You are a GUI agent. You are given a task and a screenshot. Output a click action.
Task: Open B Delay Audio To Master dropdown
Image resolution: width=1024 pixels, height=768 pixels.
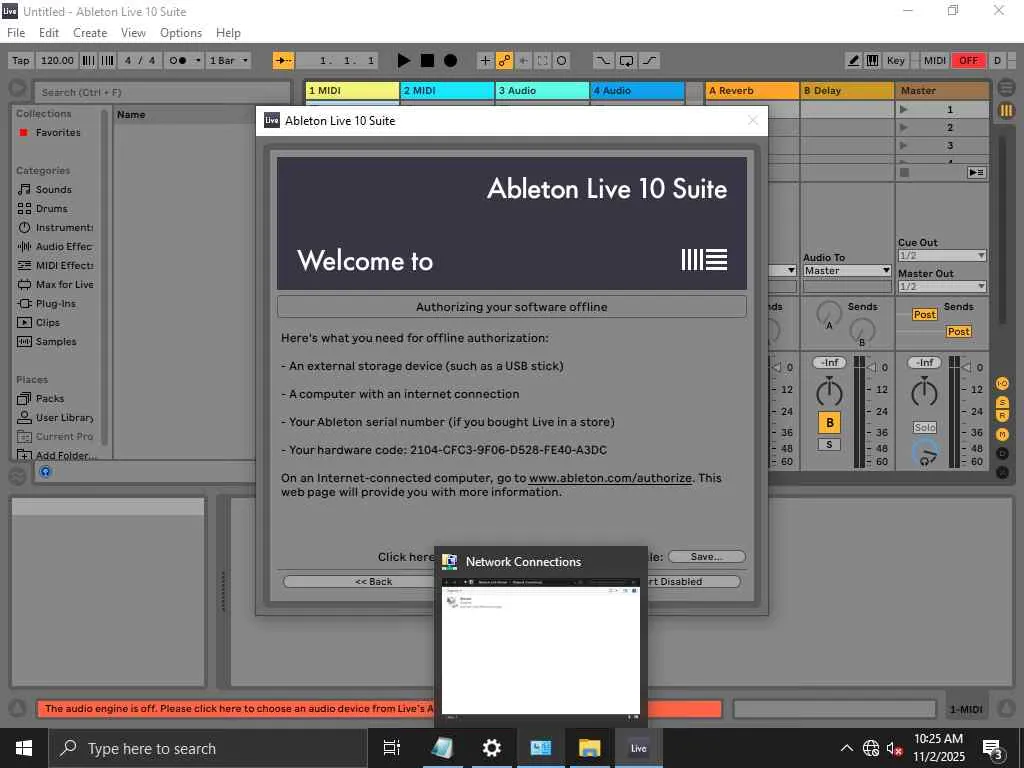[x=847, y=270]
